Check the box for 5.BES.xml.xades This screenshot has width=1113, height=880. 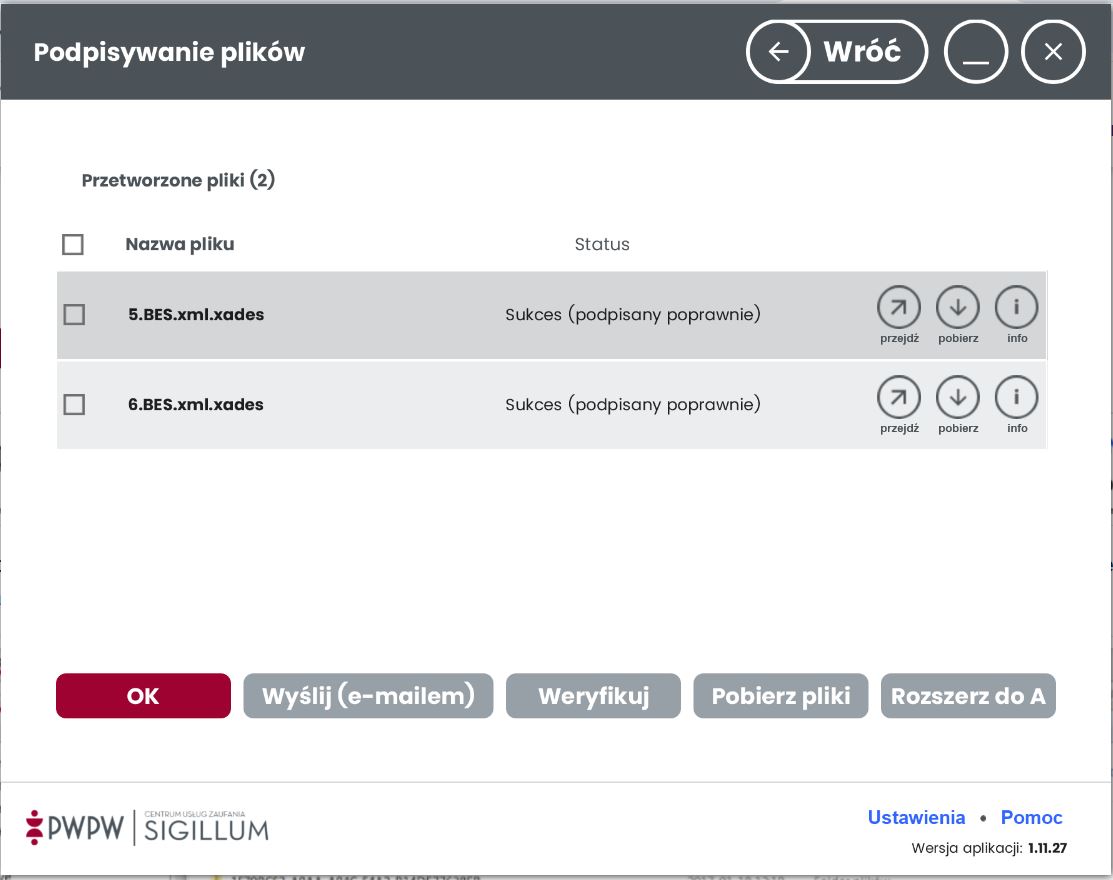(74, 315)
